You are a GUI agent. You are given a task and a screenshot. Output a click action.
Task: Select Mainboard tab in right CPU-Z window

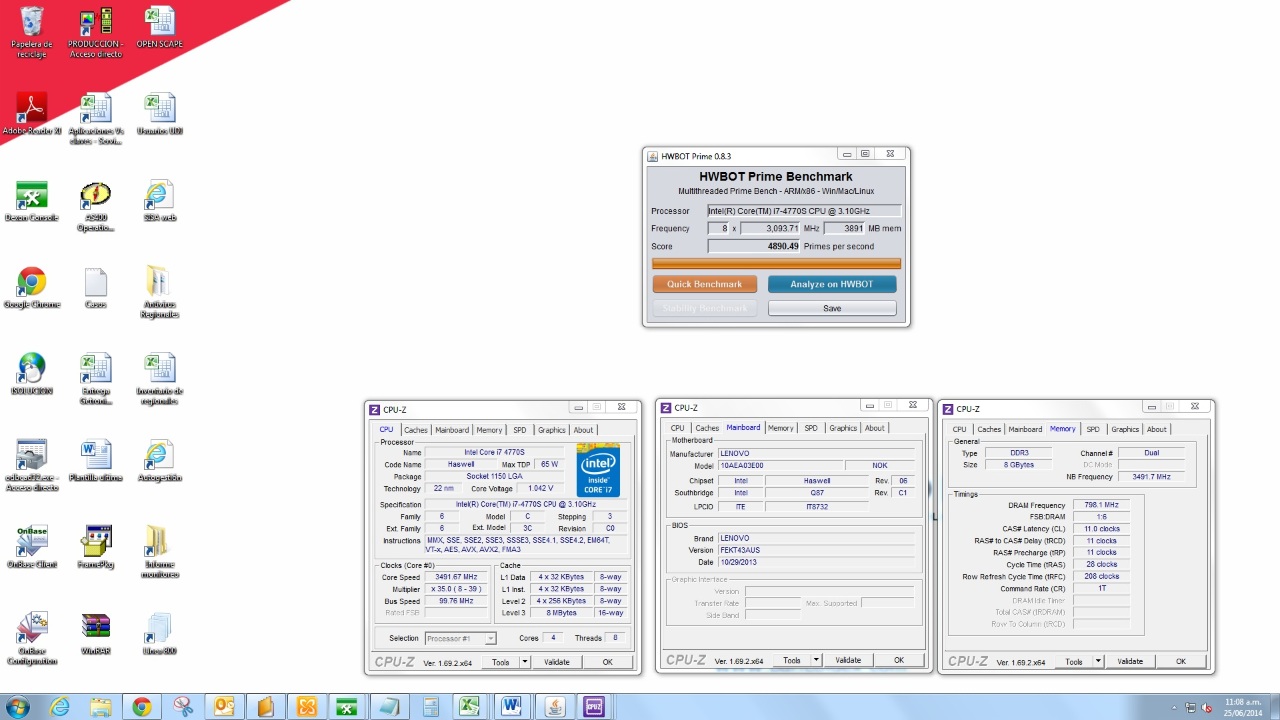pos(1025,429)
